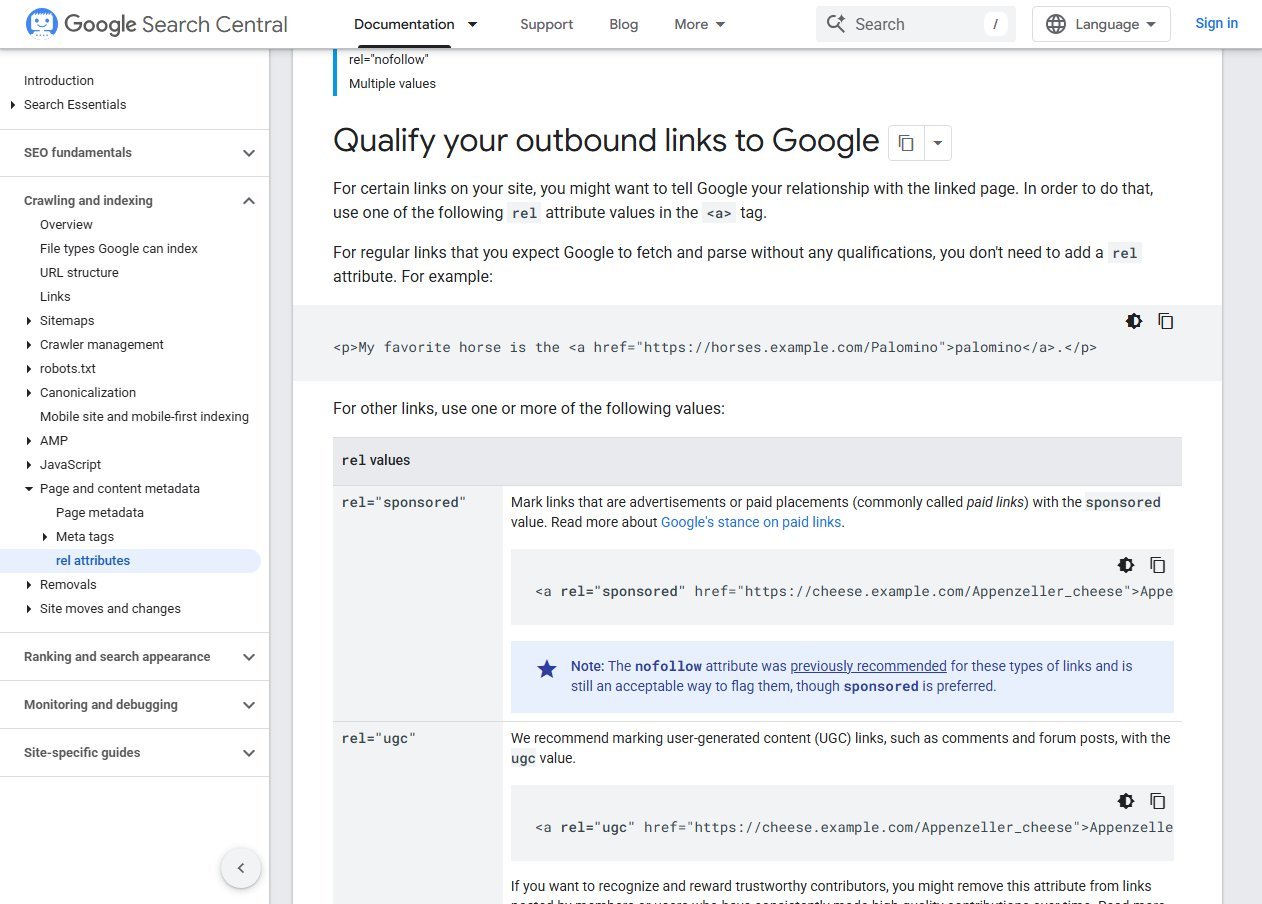Click the globe Language icon
The width and height of the screenshot is (1262, 904).
(x=1056, y=24)
